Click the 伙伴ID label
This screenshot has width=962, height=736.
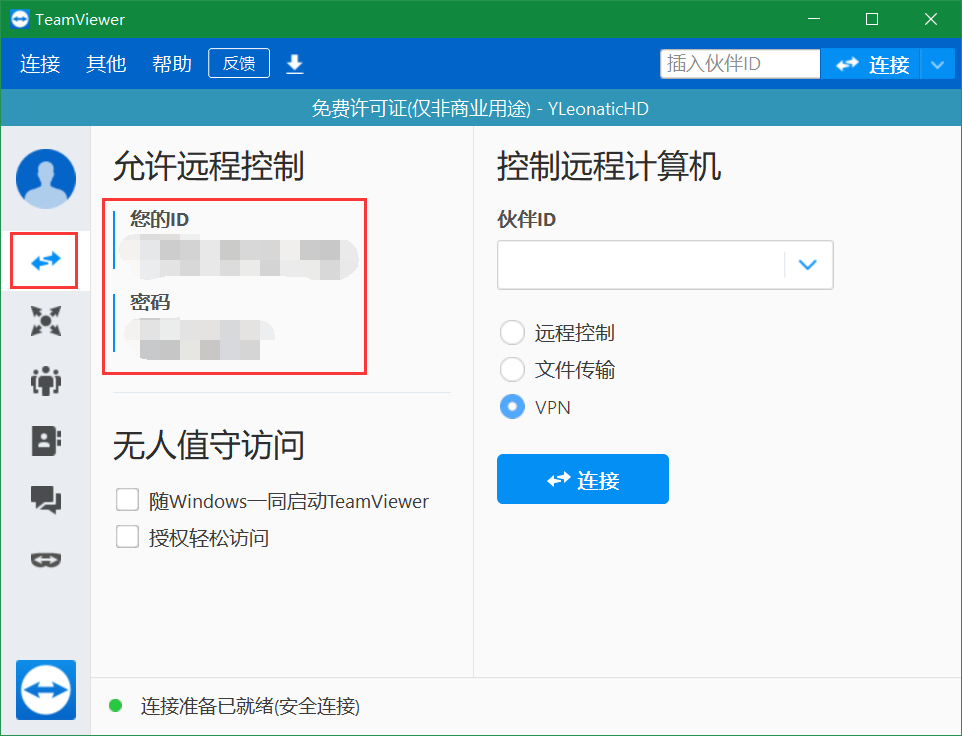coord(526,219)
